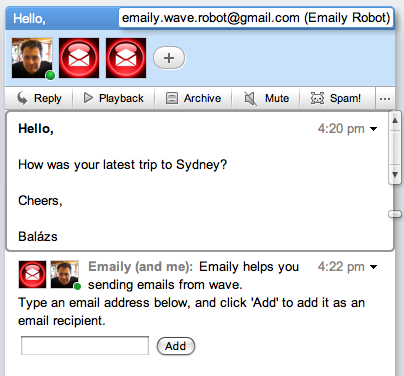
Task: Click the Archive box icon
Action: 172,98
